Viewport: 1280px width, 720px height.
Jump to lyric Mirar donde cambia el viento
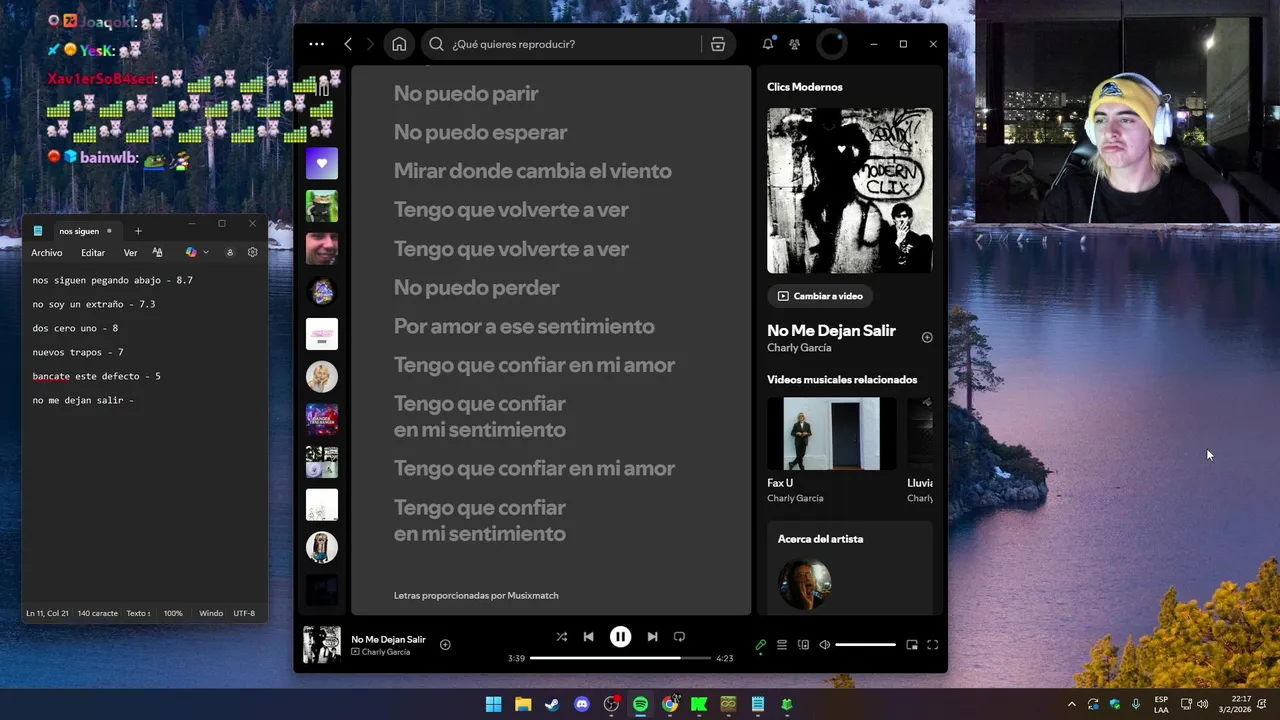[533, 171]
